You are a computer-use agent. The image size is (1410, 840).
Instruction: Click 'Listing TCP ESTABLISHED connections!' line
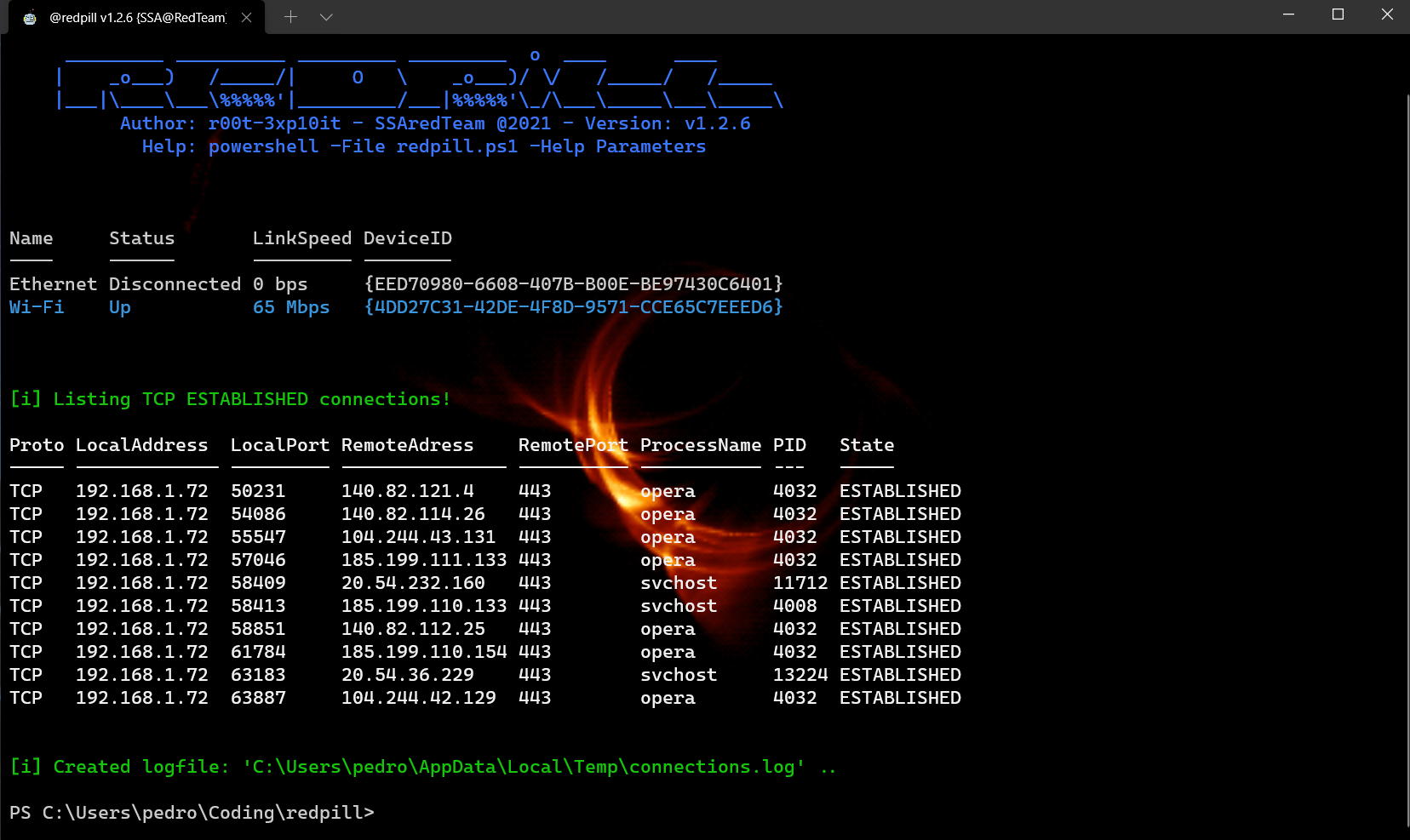pos(230,399)
